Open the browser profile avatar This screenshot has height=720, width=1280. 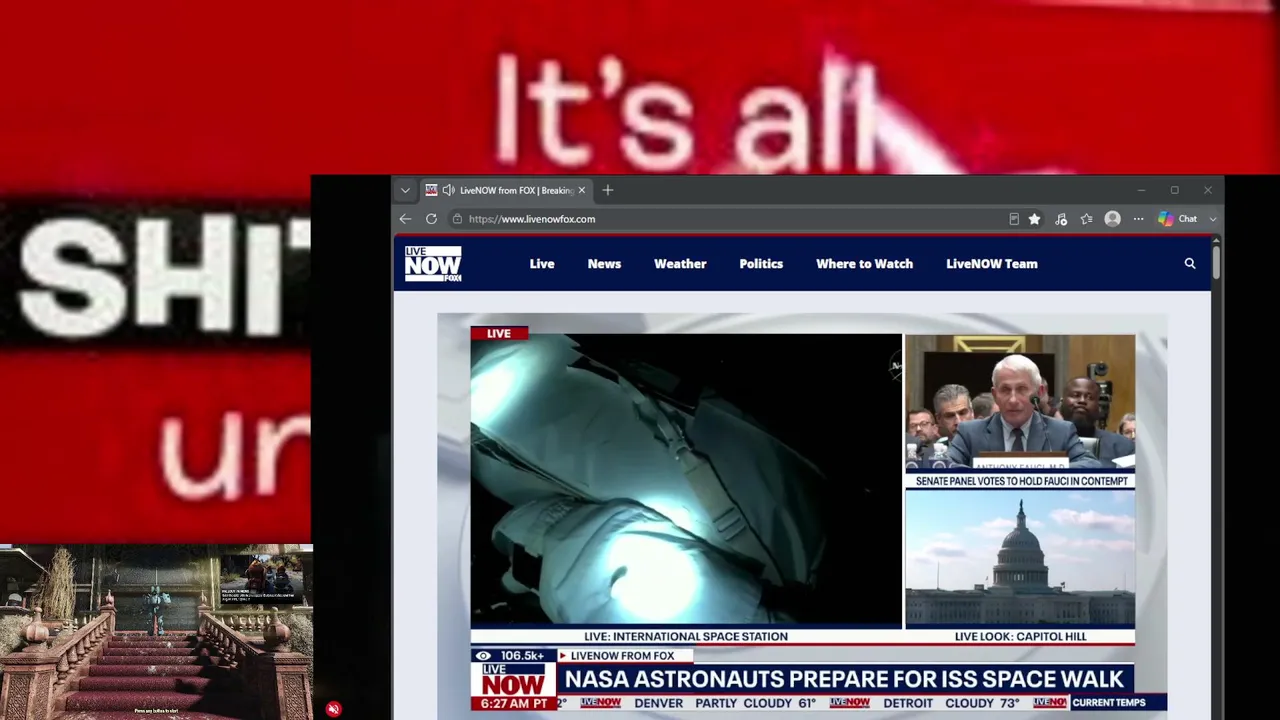tap(1112, 219)
